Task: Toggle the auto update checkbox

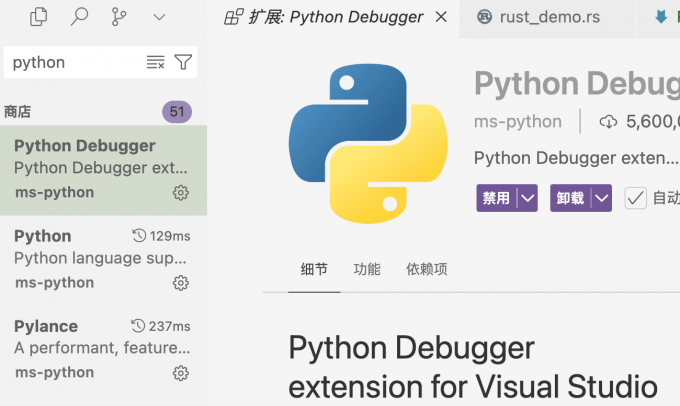Action: [635, 198]
